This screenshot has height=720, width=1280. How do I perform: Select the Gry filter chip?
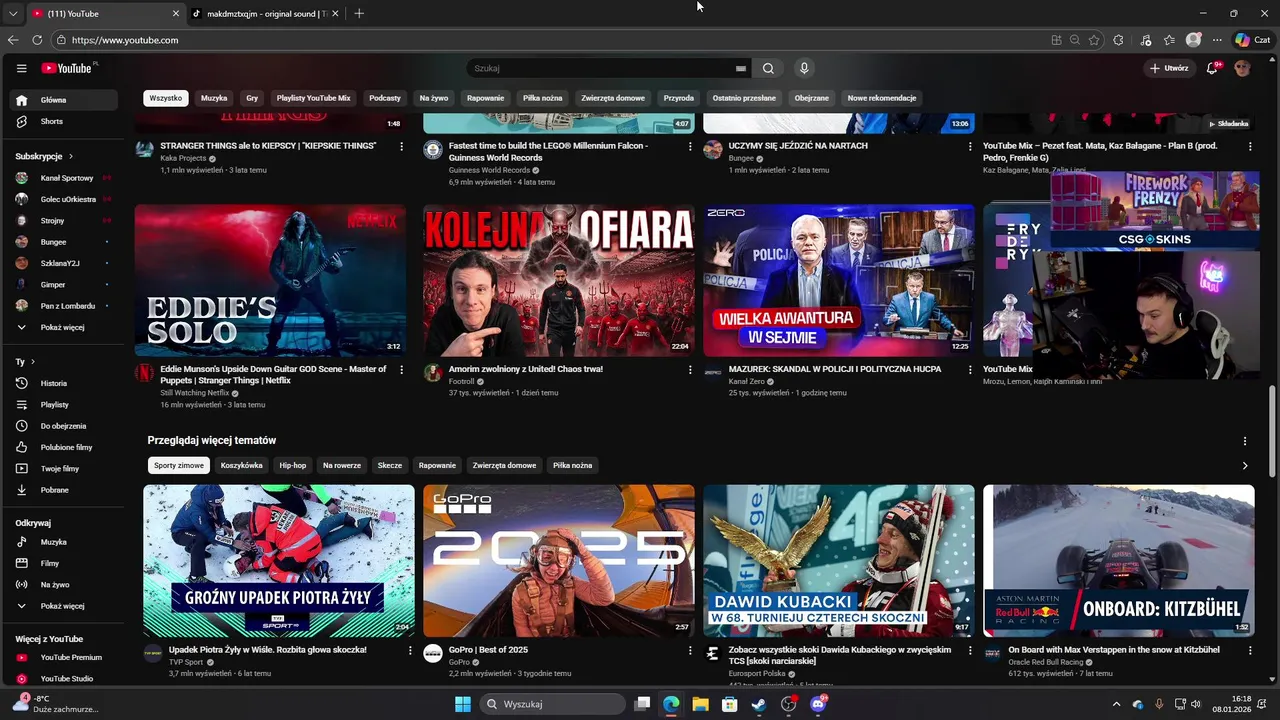(x=252, y=98)
